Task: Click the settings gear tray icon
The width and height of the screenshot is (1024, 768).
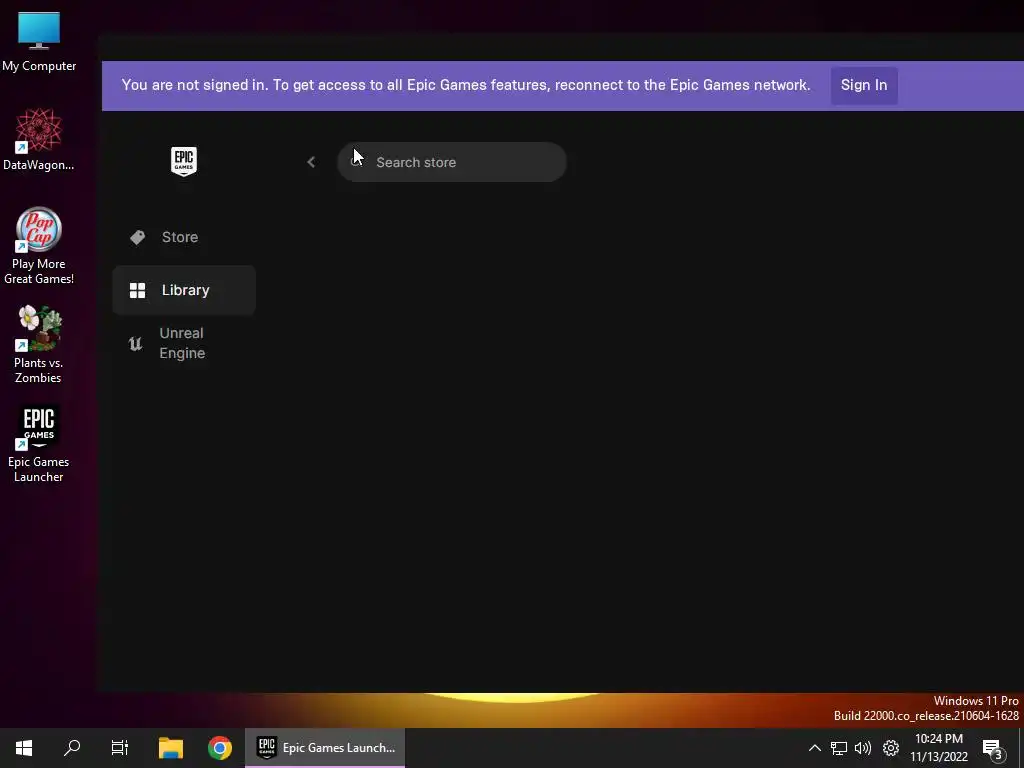Action: click(x=891, y=748)
